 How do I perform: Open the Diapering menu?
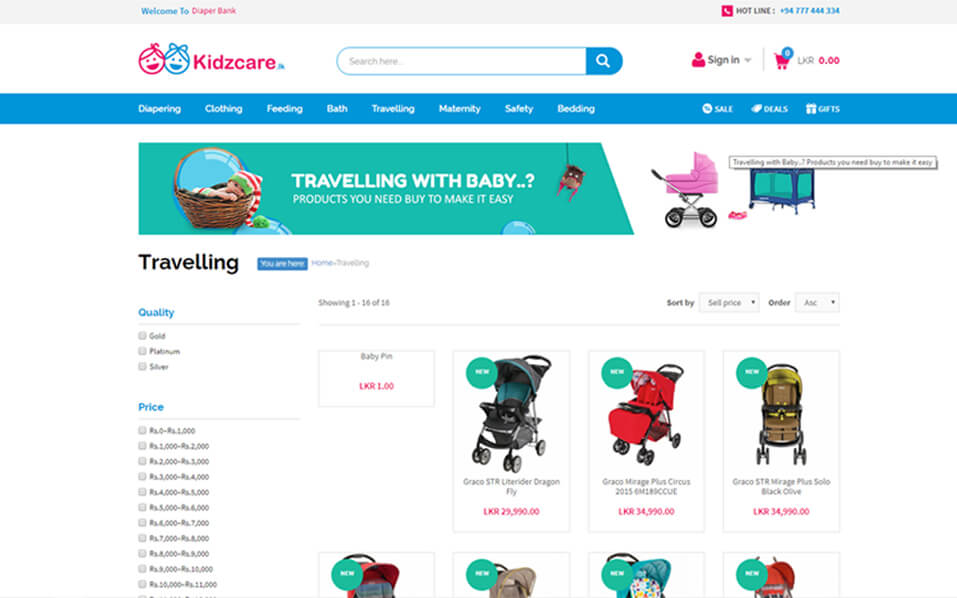coord(159,109)
